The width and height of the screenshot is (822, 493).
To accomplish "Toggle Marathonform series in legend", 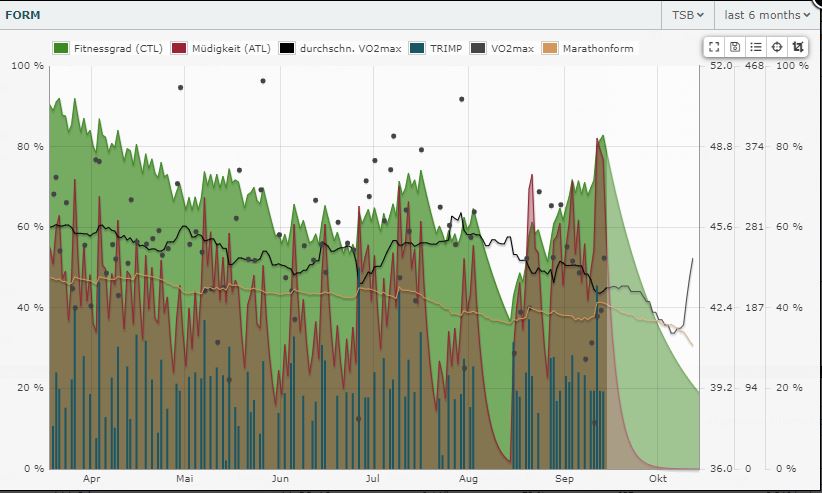I will (x=597, y=48).
